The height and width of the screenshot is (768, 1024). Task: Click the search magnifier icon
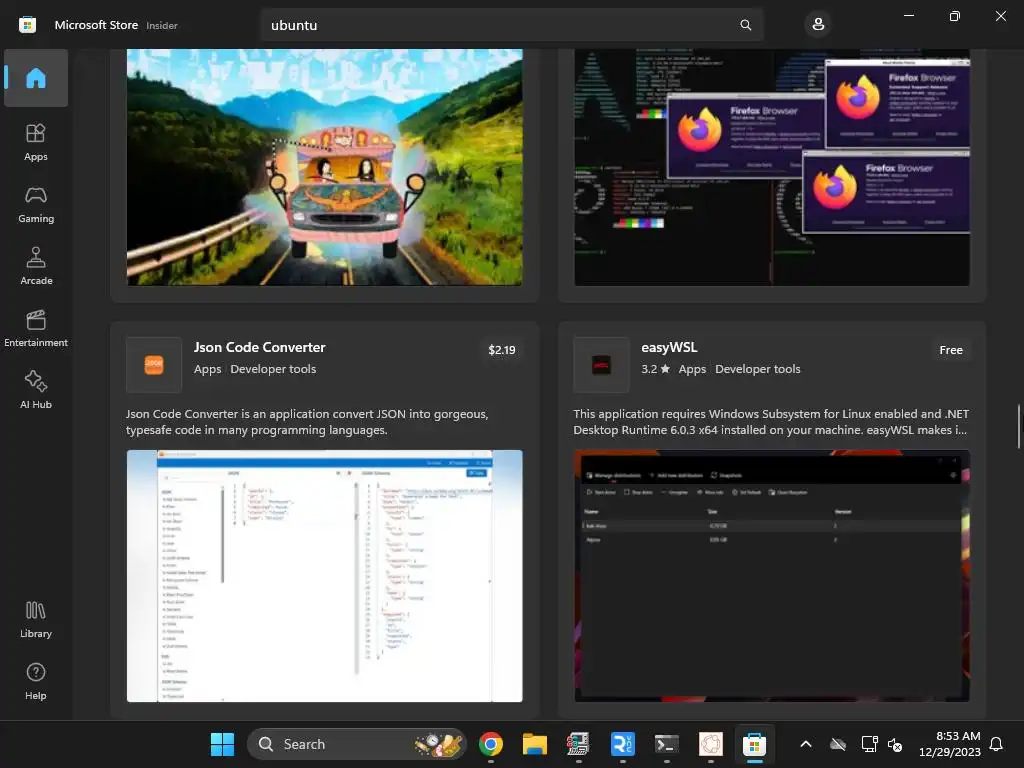tap(745, 25)
